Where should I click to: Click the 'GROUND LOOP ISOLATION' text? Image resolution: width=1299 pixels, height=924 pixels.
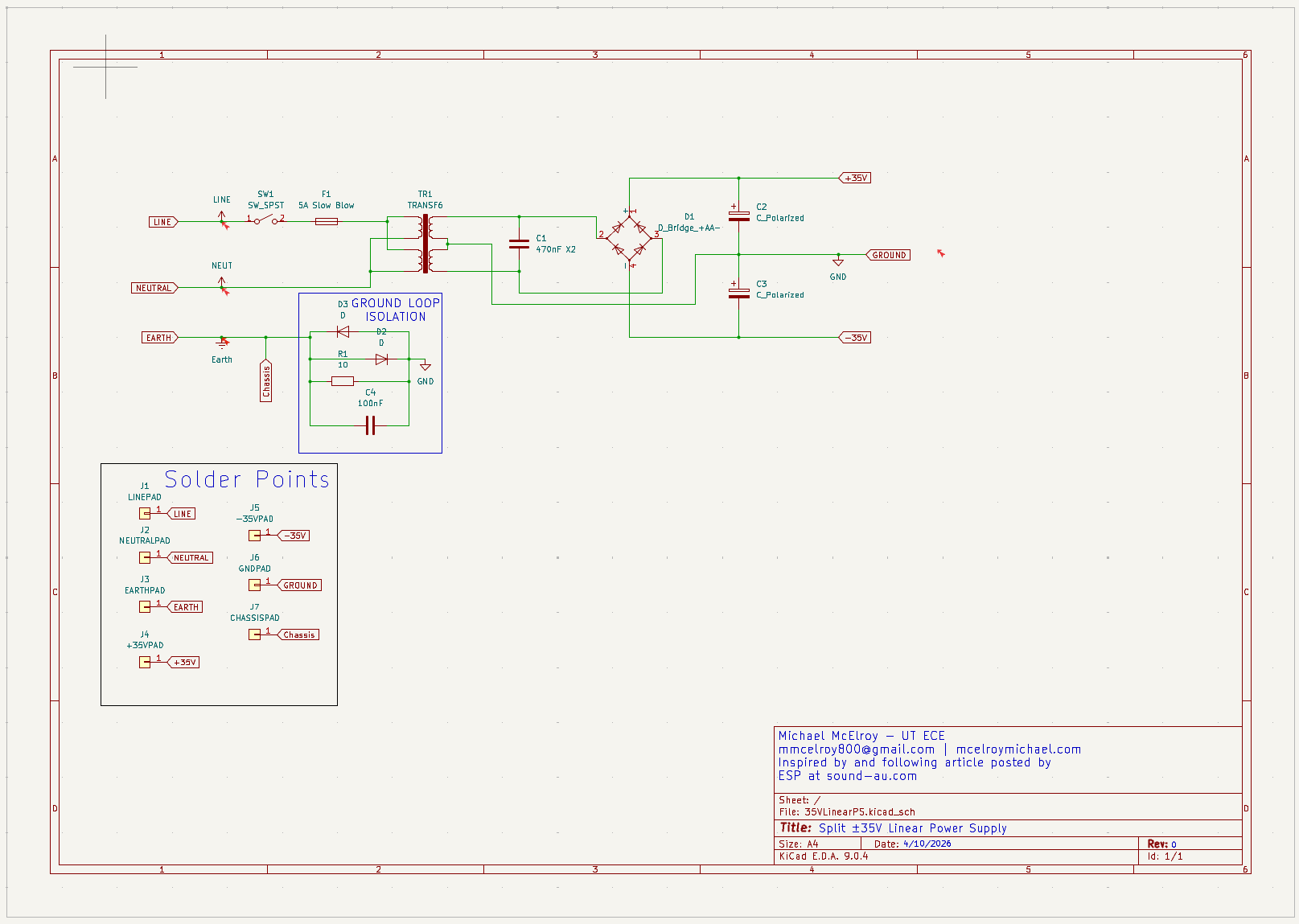396,310
